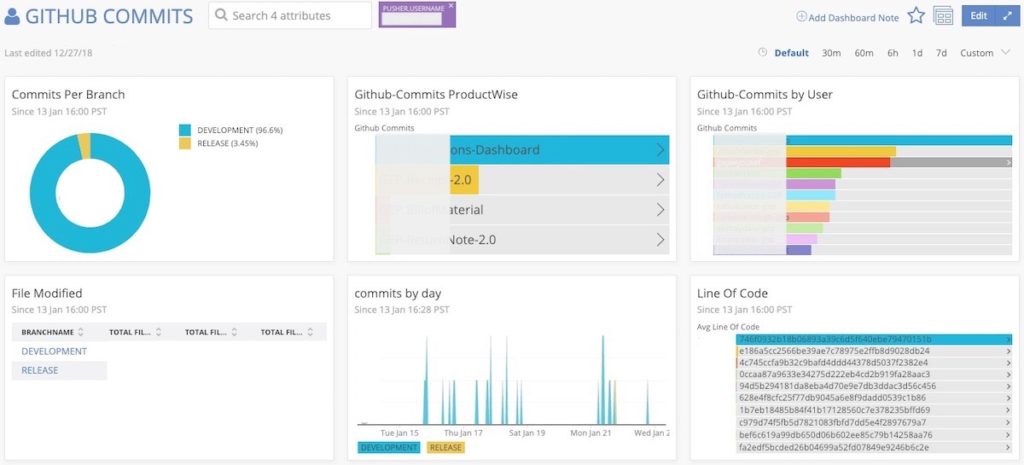Click the Line Of Code panel title
1024x465 pixels.
(x=732, y=293)
